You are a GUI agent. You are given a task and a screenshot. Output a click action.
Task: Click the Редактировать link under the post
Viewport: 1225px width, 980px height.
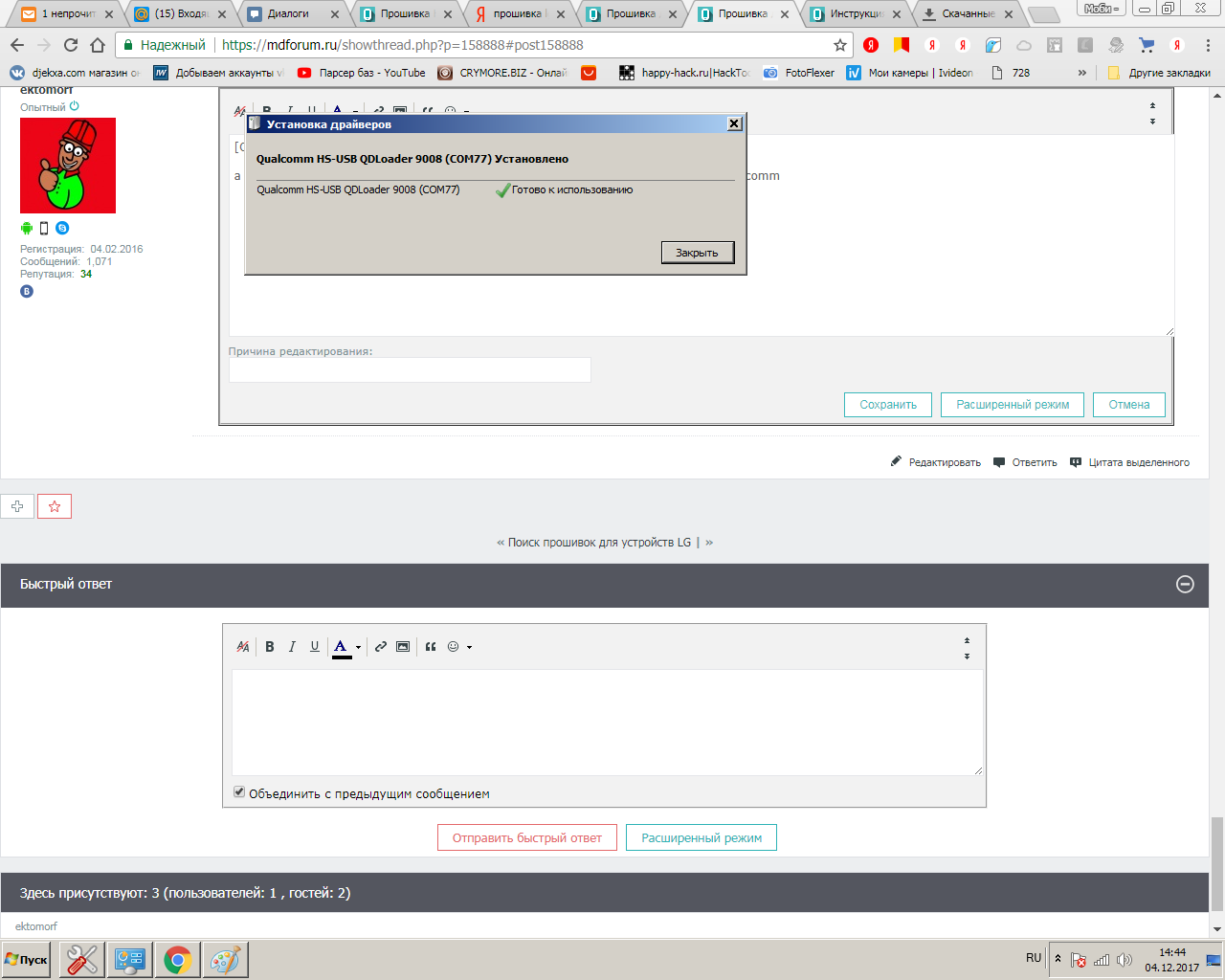935,462
